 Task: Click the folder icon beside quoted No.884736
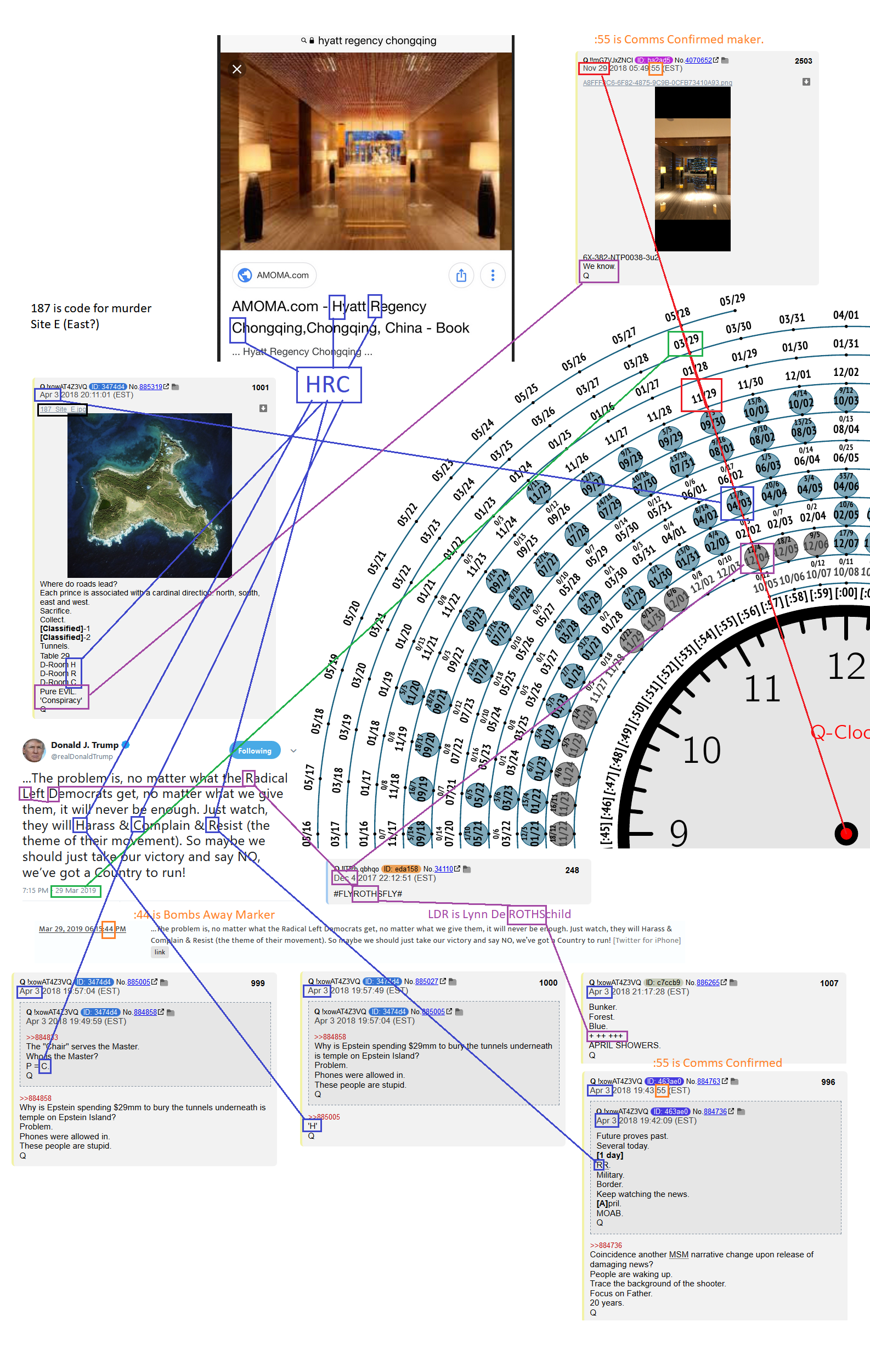coord(741,1112)
